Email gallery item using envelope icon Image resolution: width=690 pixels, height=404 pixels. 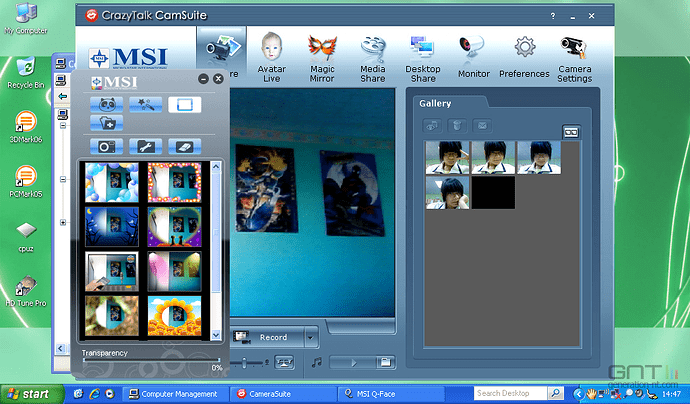click(481, 126)
